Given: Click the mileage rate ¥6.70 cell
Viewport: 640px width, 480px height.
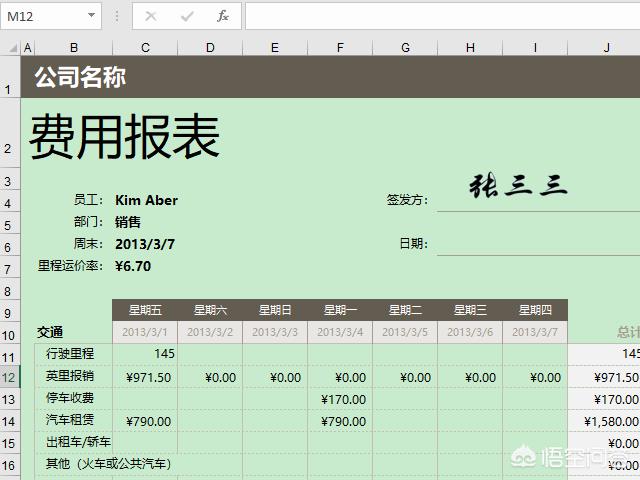Looking at the screenshot, I should pos(133,266).
